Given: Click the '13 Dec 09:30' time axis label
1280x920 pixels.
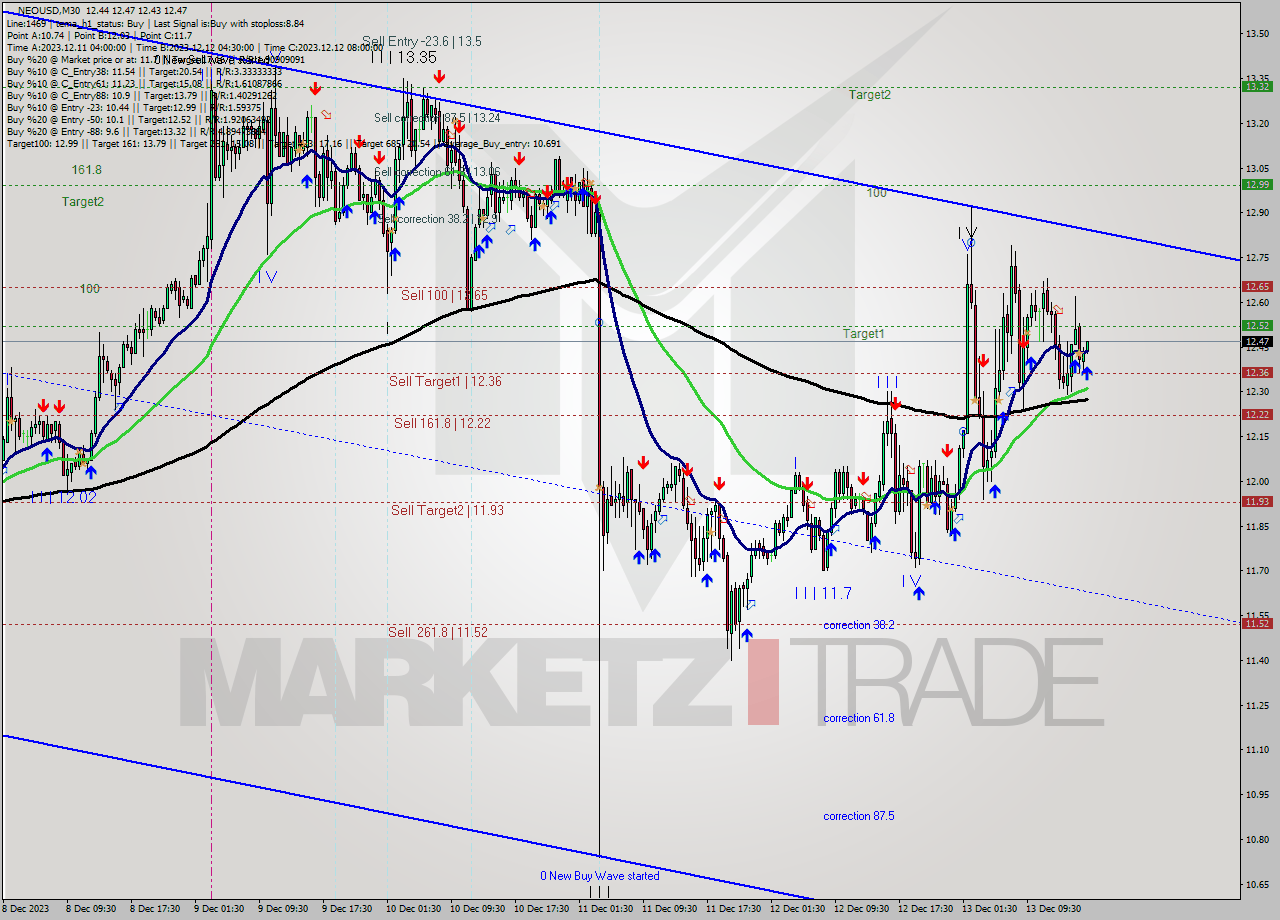Looking at the screenshot, I should (1054, 909).
